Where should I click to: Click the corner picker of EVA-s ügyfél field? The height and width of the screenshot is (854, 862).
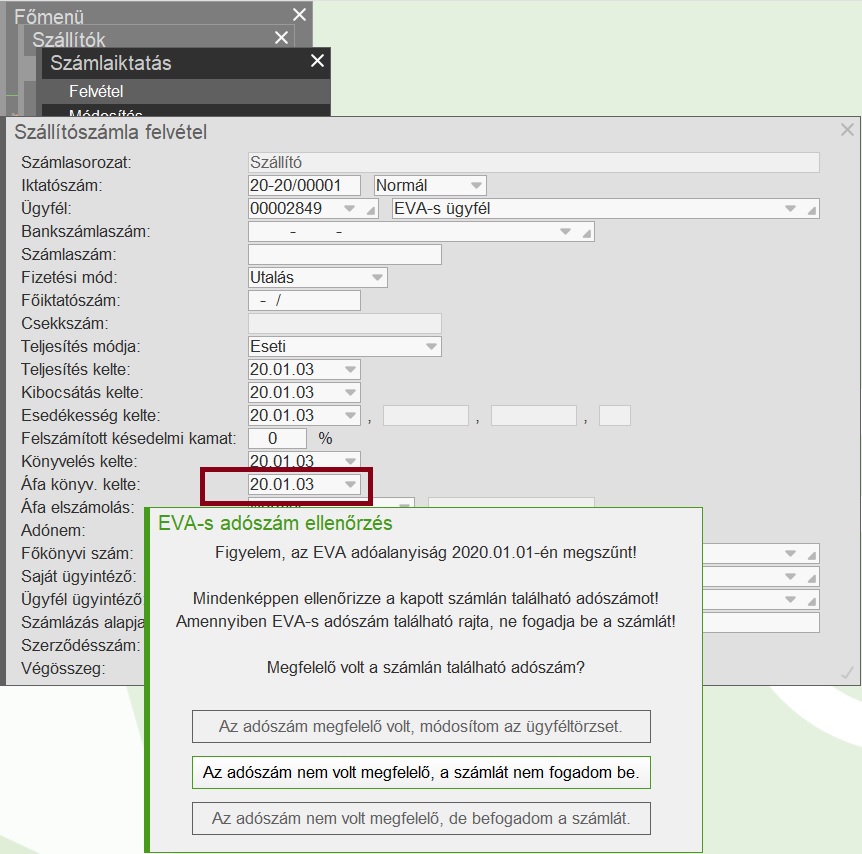[x=811, y=210]
